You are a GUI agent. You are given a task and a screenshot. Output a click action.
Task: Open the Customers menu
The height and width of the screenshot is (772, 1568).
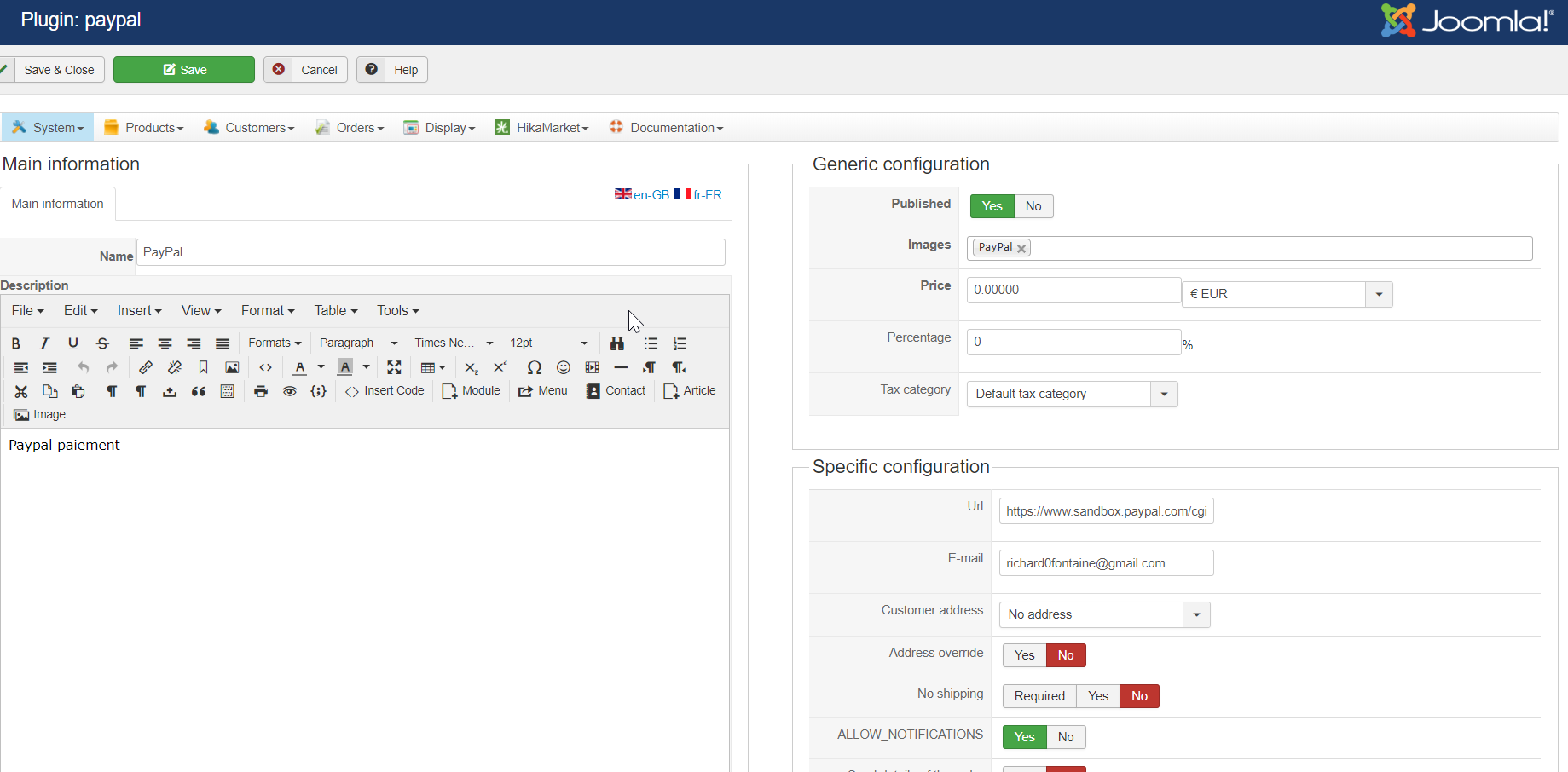[x=249, y=128]
